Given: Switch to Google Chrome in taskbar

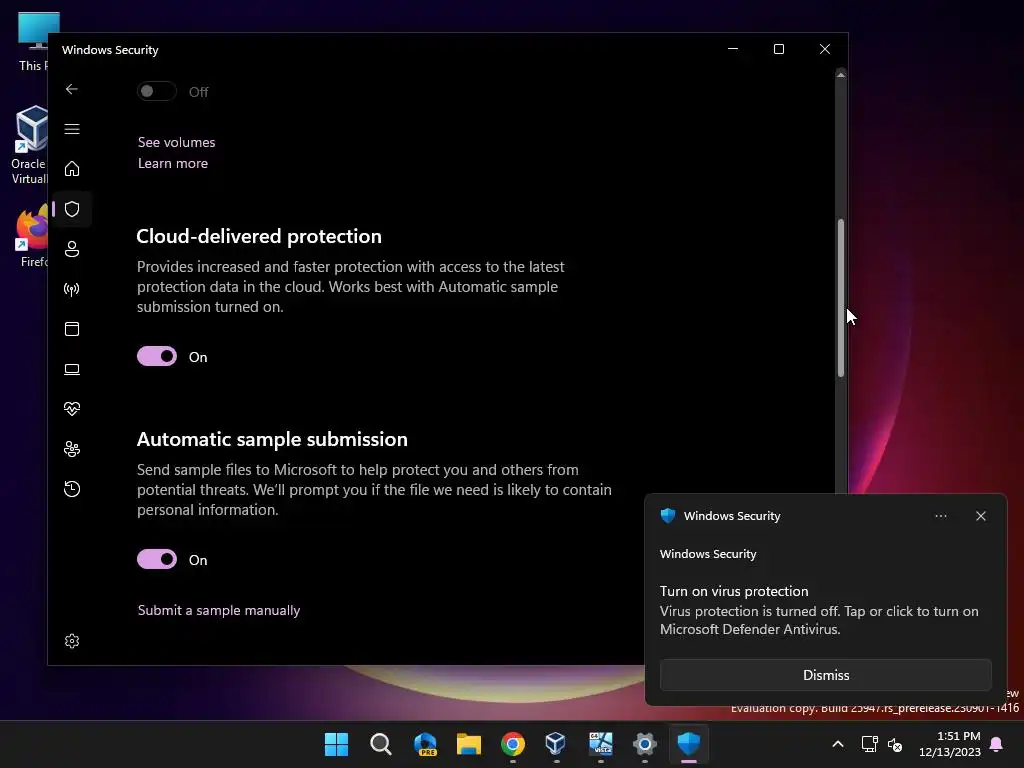Looking at the screenshot, I should [513, 744].
